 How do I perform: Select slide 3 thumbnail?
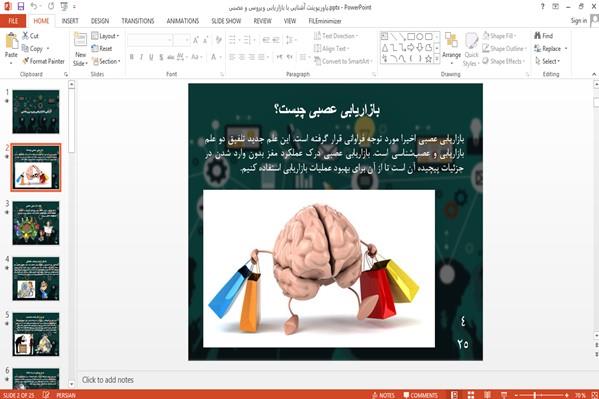[36, 223]
